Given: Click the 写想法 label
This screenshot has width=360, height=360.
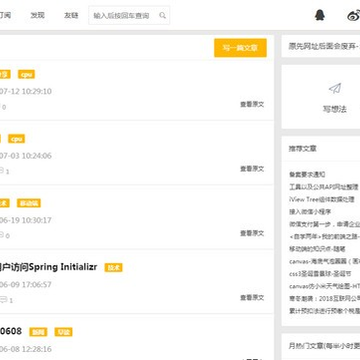Looking at the screenshot, I should point(335,109).
